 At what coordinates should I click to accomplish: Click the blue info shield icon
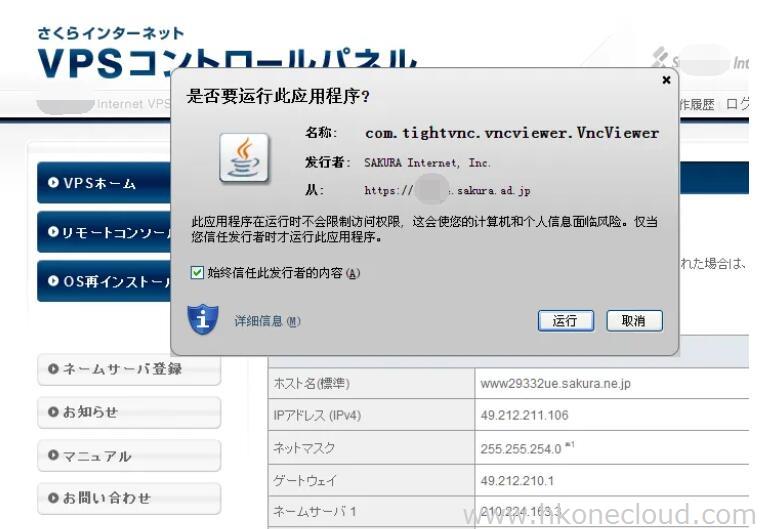pyautogui.click(x=203, y=320)
